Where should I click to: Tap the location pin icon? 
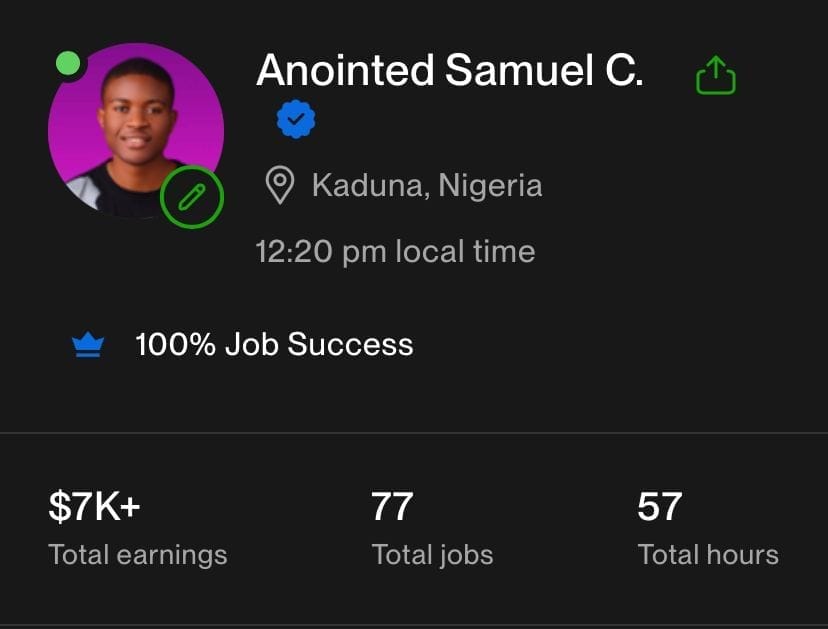[279, 186]
